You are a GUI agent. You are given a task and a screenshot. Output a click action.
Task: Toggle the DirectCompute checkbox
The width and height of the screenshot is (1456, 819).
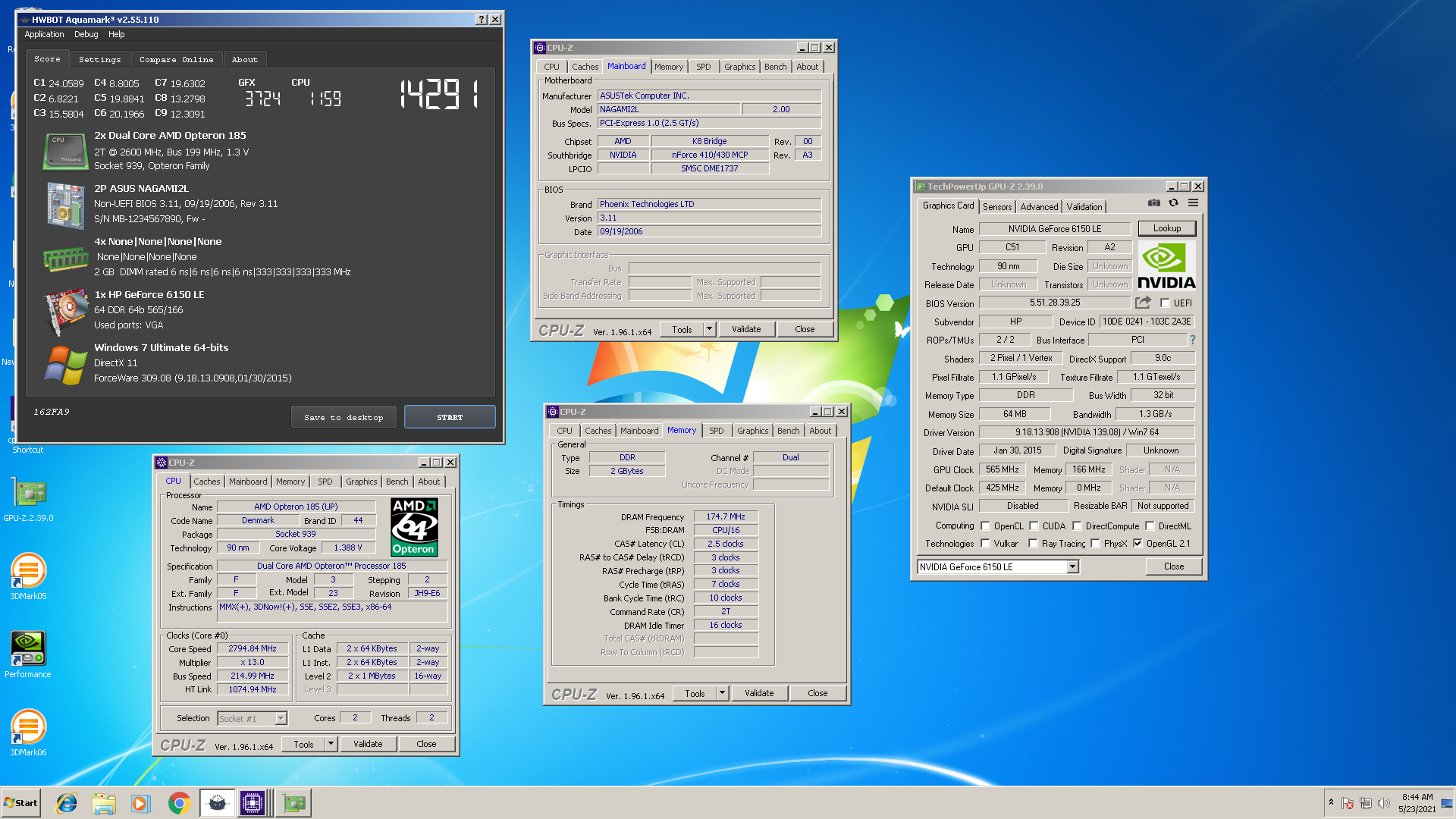click(x=1077, y=526)
